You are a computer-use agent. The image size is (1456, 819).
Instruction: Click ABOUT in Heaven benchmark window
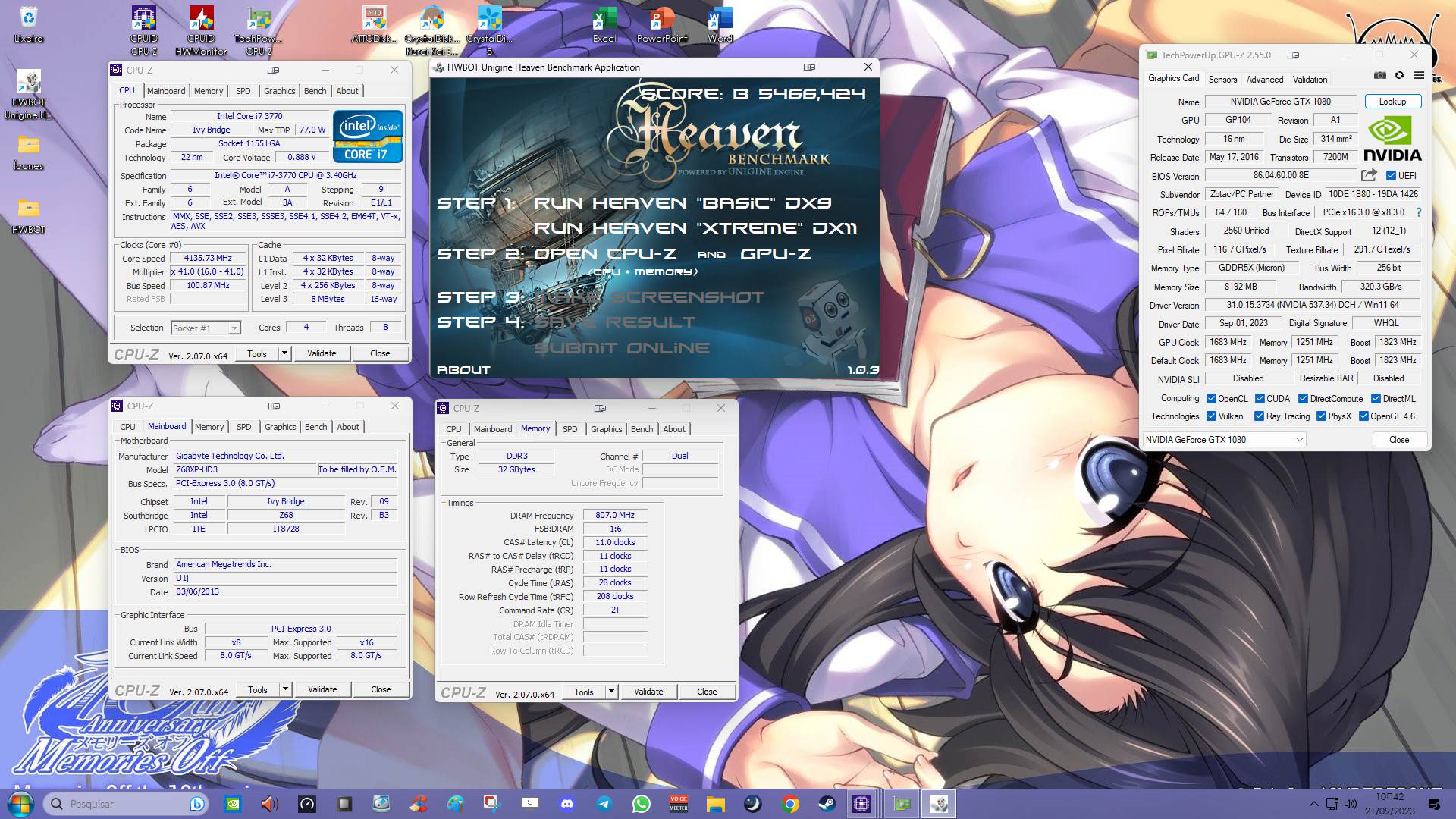pyautogui.click(x=463, y=370)
